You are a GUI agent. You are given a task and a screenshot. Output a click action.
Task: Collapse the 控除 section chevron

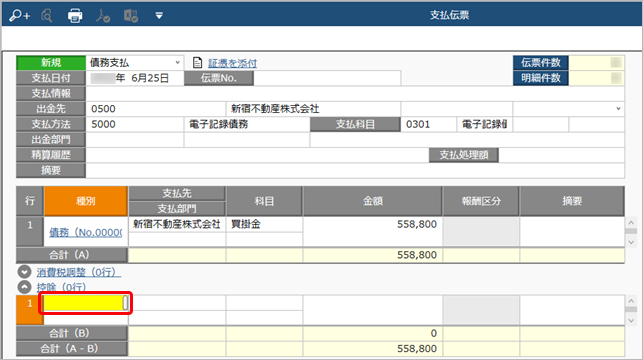pyautogui.click(x=24, y=287)
